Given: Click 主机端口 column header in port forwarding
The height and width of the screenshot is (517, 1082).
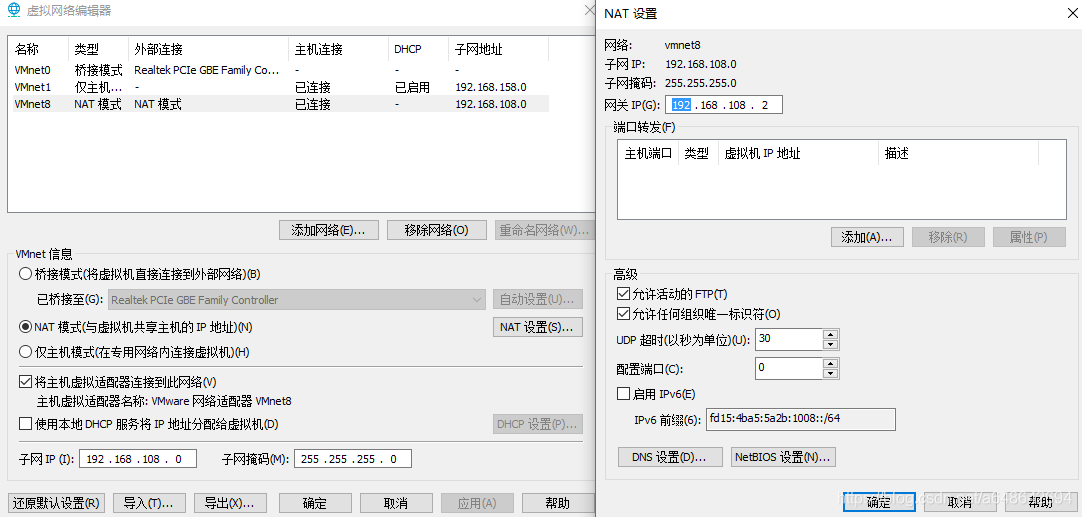Looking at the screenshot, I should point(648,154).
